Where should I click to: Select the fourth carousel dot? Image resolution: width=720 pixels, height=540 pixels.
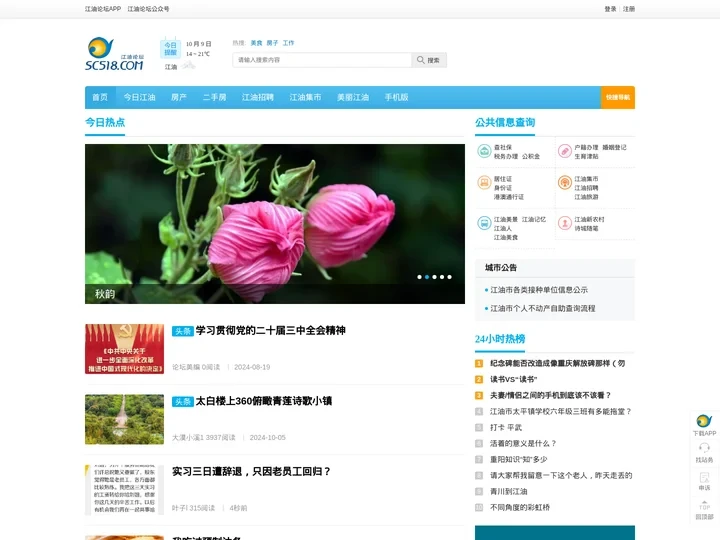pyautogui.click(x=442, y=277)
